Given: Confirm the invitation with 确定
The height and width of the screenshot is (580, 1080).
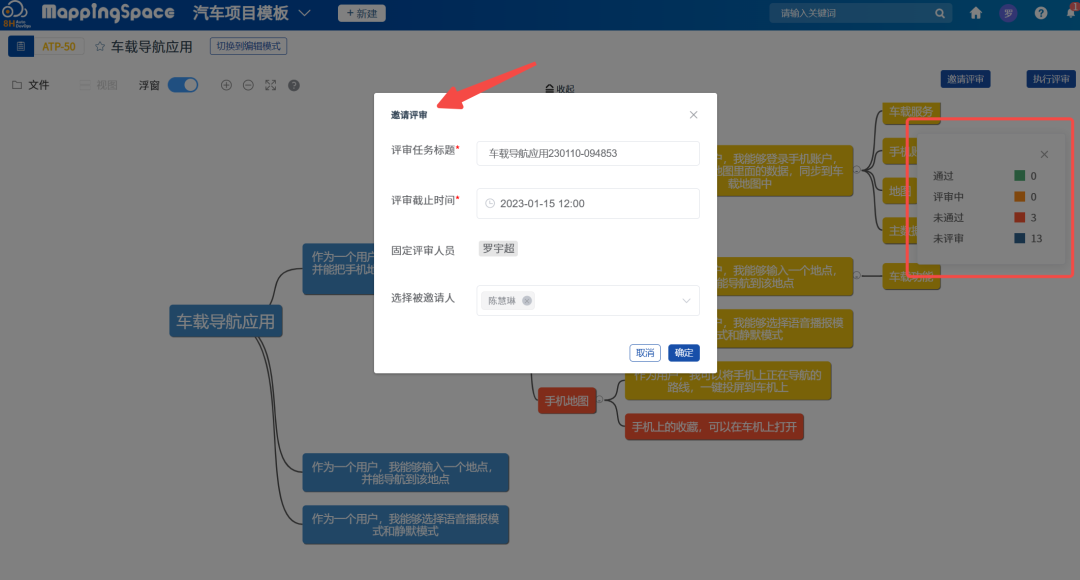Looking at the screenshot, I should tap(684, 353).
